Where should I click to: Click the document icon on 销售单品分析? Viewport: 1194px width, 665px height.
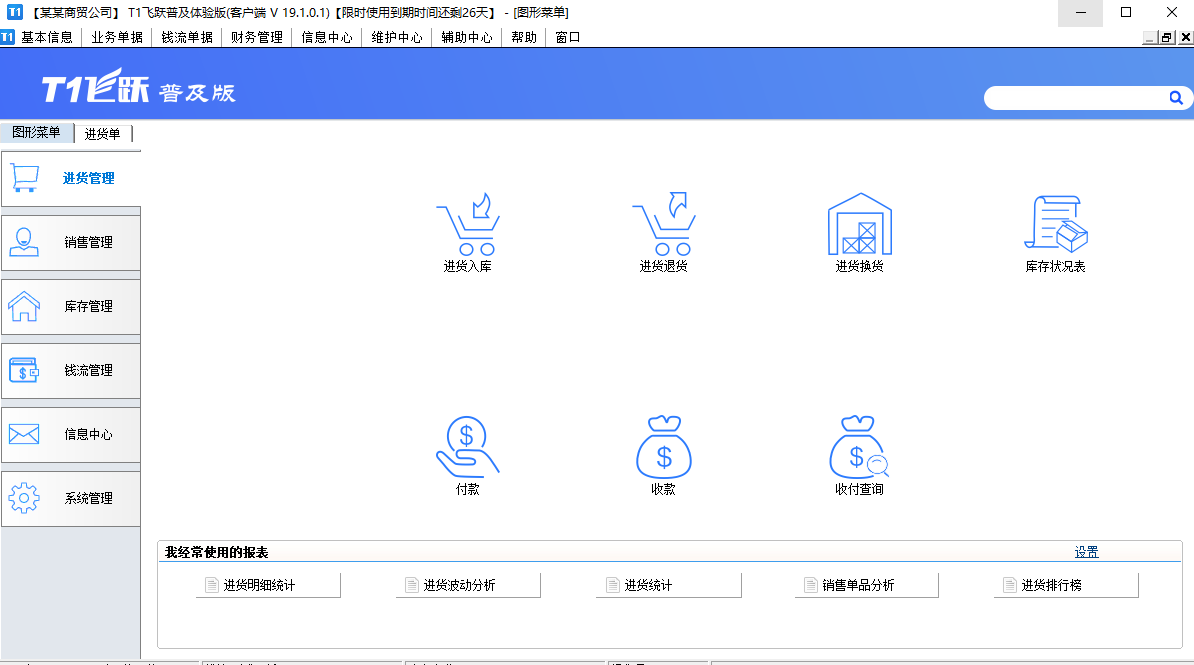811,585
